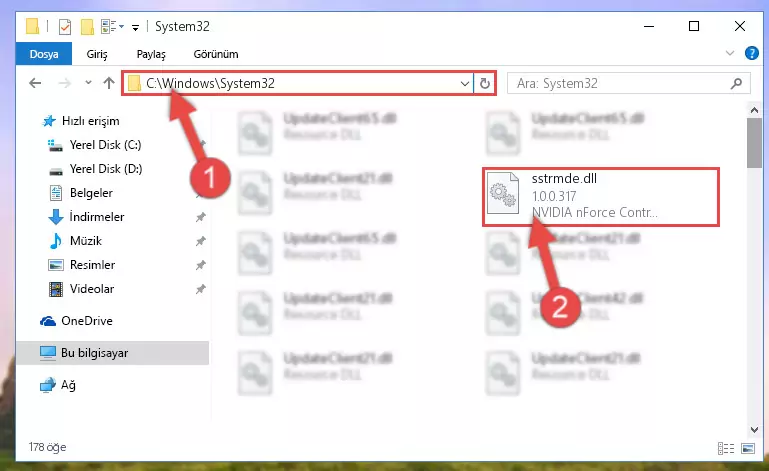Image resolution: width=769 pixels, height=471 pixels.
Task: Open the Dosya menu tab
Action: [44, 54]
